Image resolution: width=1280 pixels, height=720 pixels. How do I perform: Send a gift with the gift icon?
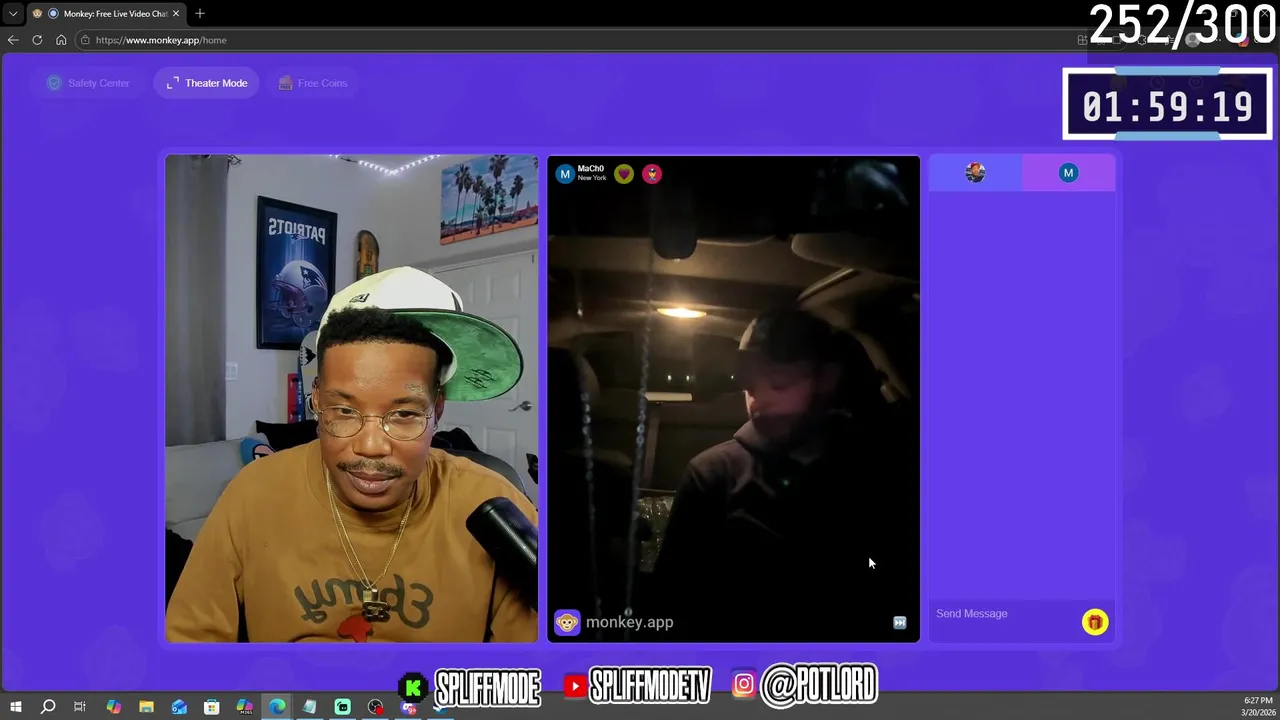pyautogui.click(x=1095, y=622)
